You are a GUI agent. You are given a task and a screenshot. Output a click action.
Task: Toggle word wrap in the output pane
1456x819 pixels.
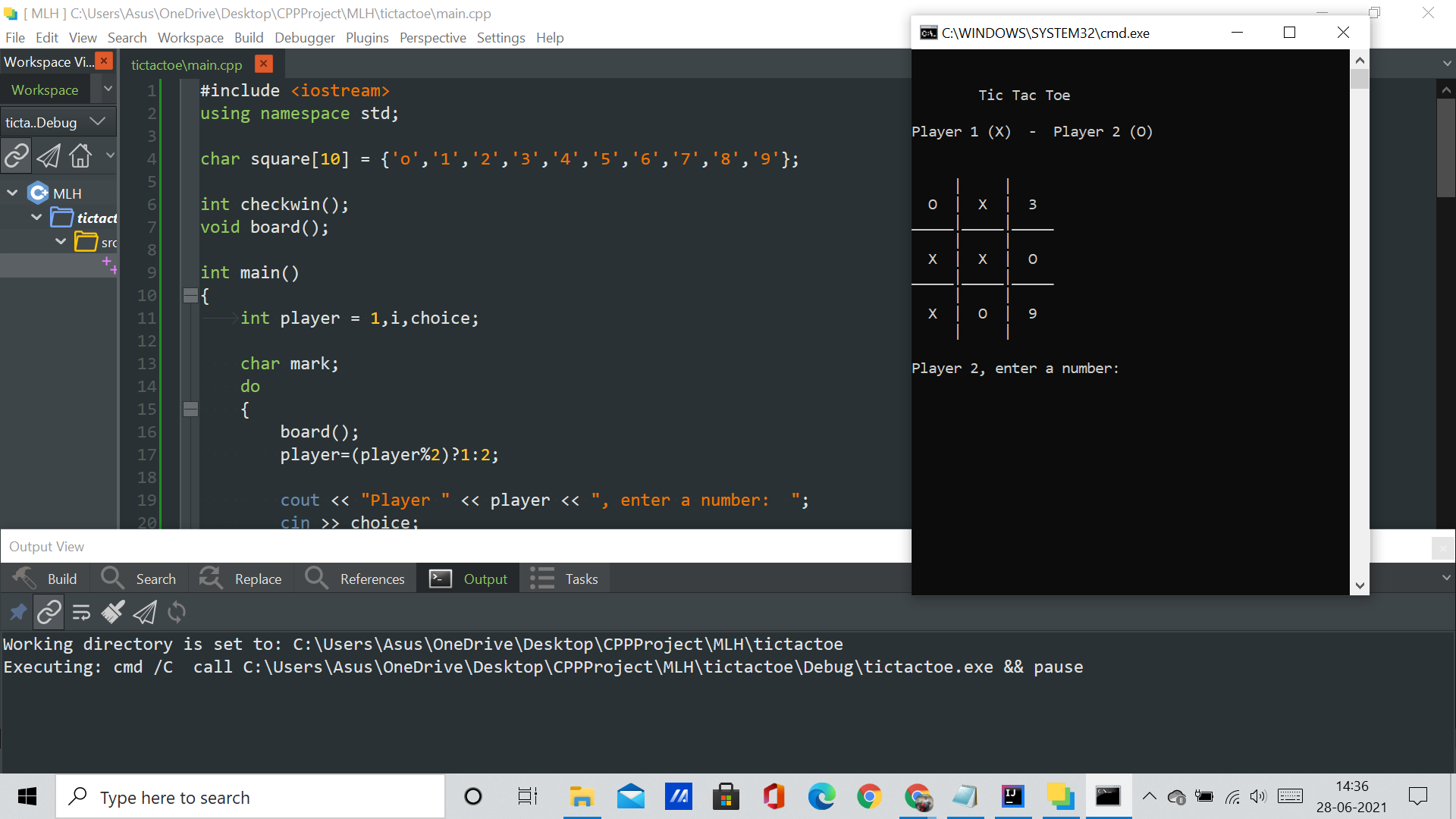(x=81, y=612)
